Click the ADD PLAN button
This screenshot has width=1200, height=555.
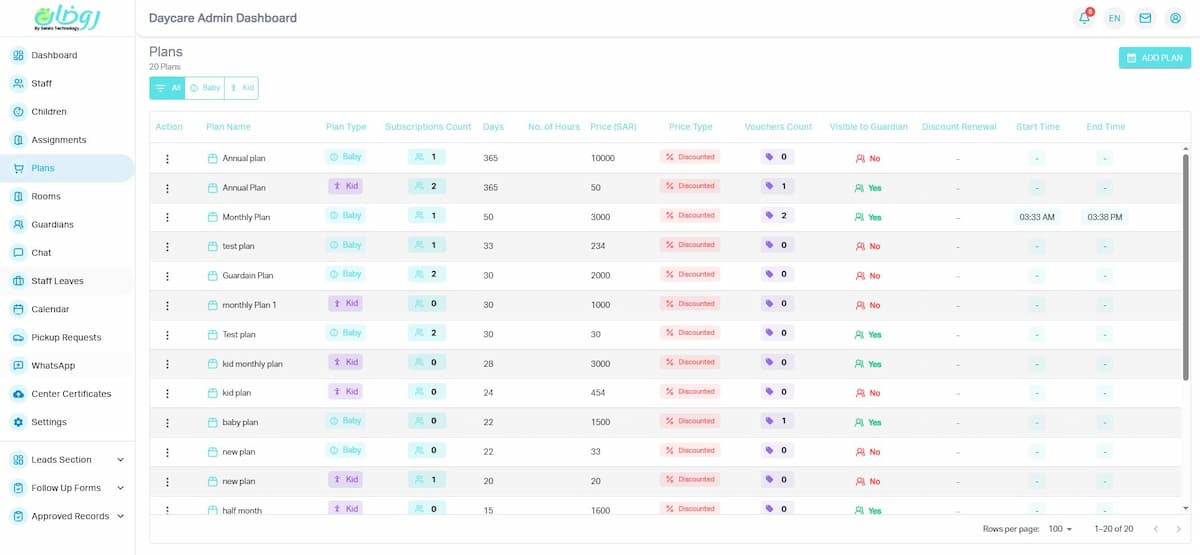(x=1154, y=58)
